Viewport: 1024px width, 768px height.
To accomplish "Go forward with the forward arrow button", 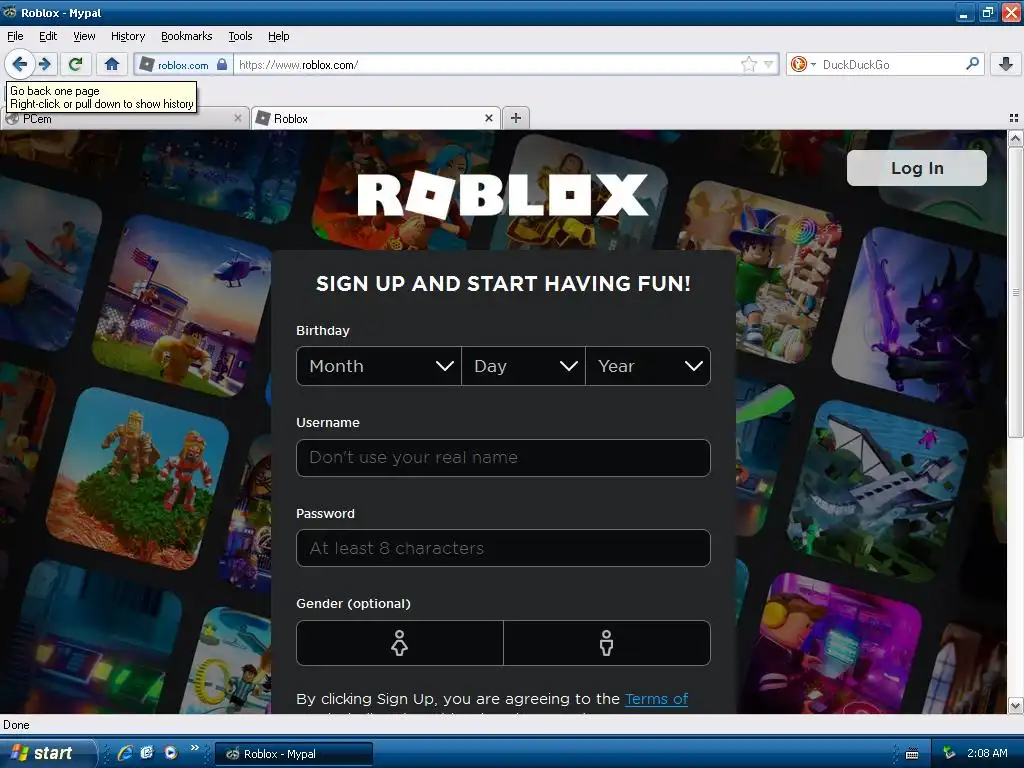I will click(x=45, y=64).
